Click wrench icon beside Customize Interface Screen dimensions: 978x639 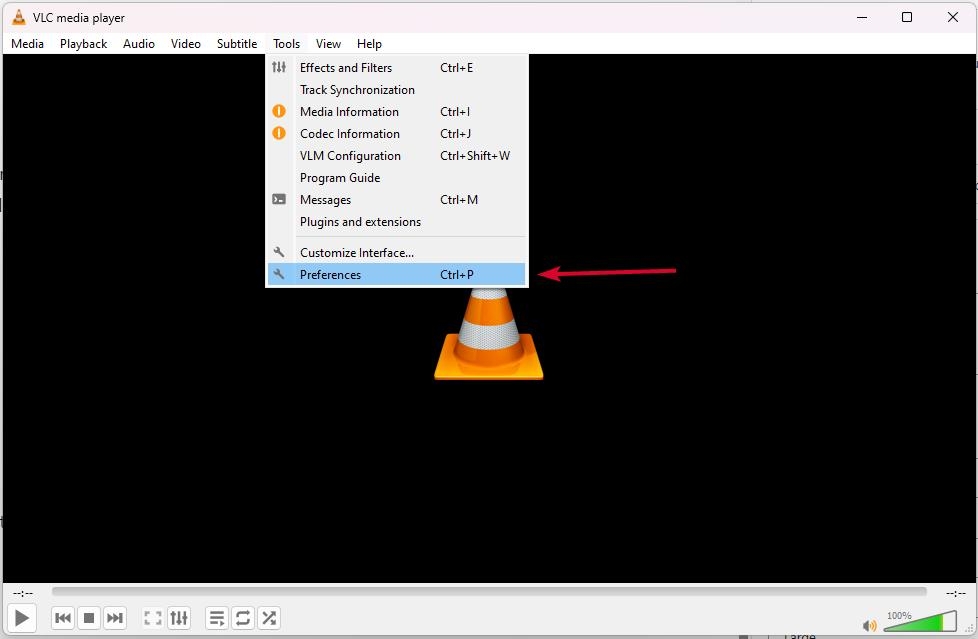pos(279,252)
